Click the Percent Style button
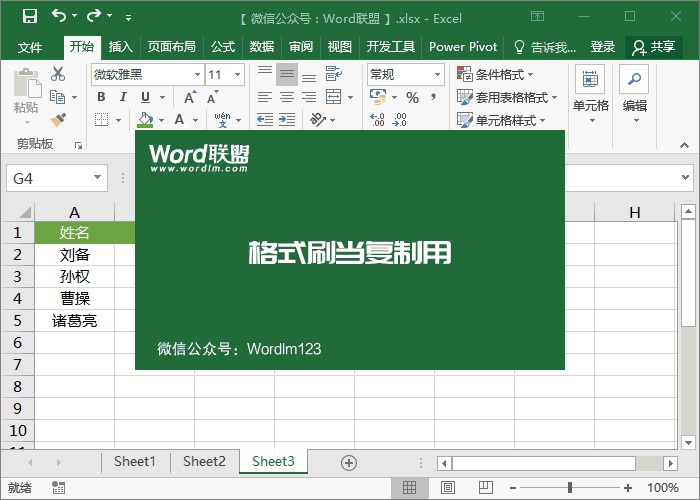Viewport: 700px width, 500px height. pos(412,97)
